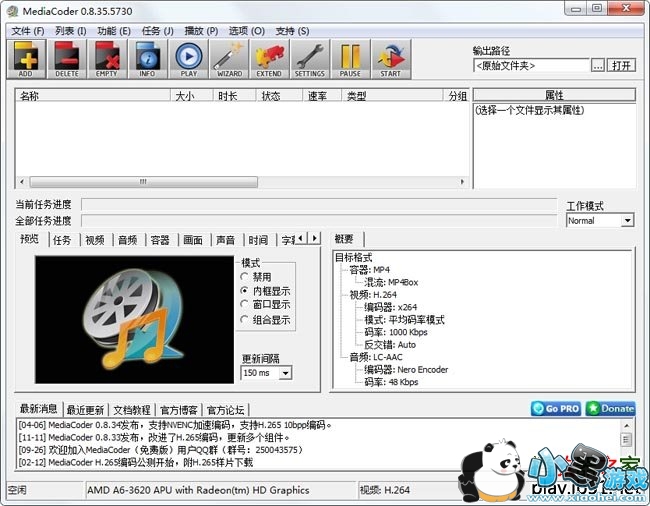Click the preview film reel thumbnail
Viewport: 650px width, 506px height.
[x=134, y=320]
